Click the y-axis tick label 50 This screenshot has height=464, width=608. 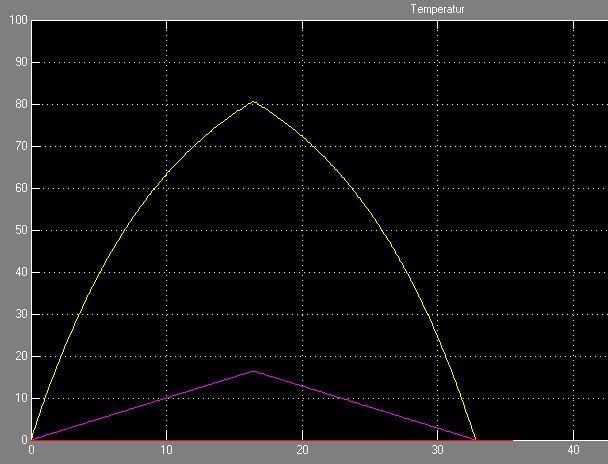tap(17, 230)
